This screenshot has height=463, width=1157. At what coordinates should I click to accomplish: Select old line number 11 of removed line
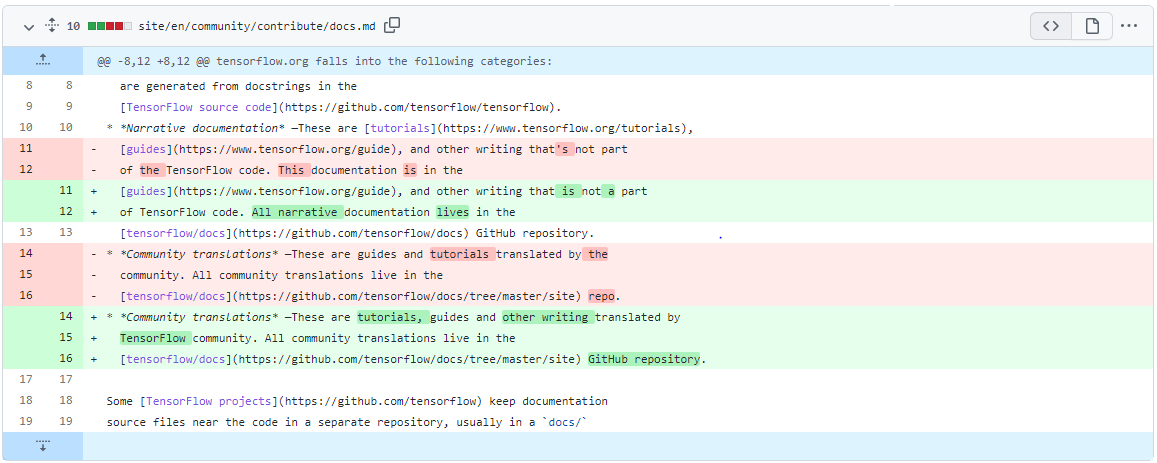point(26,148)
